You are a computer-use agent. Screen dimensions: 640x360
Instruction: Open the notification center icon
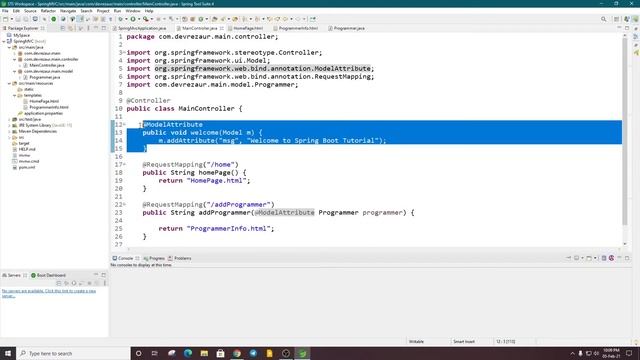(x=629, y=353)
